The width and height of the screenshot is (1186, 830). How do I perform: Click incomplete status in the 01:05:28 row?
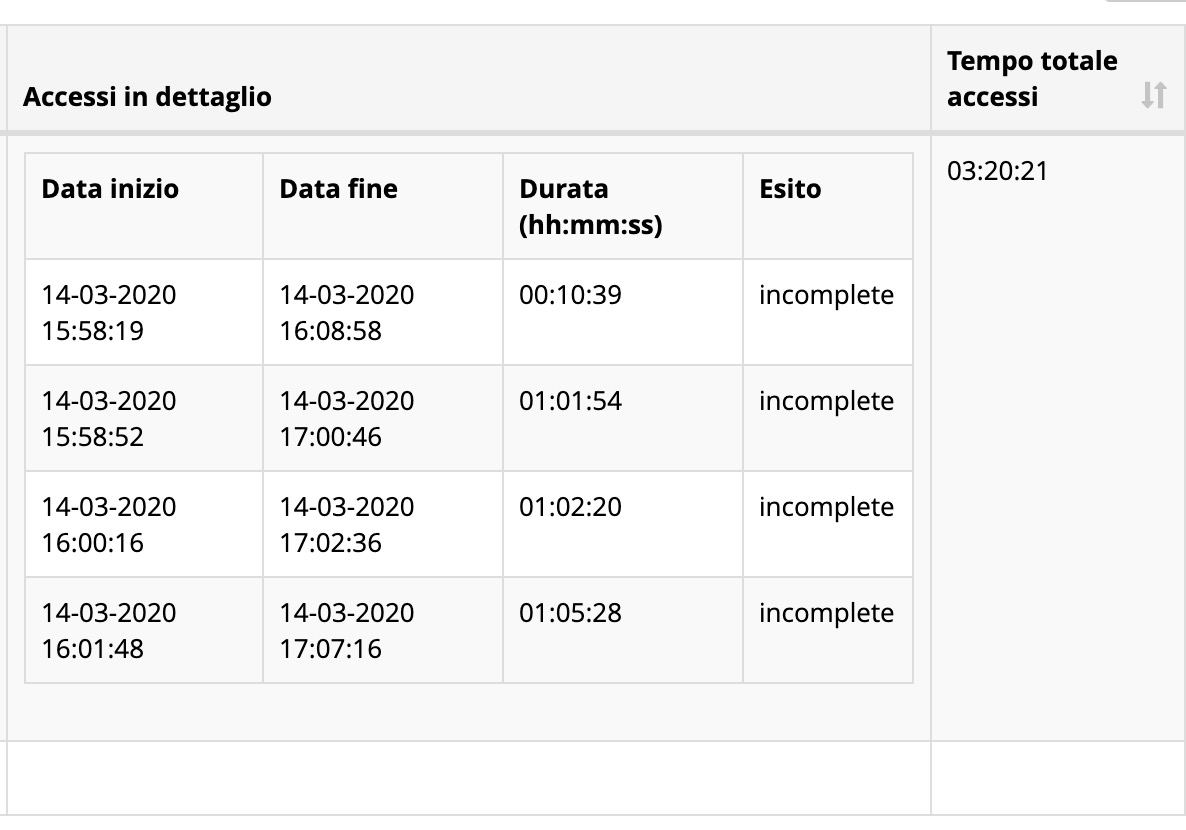tap(826, 613)
